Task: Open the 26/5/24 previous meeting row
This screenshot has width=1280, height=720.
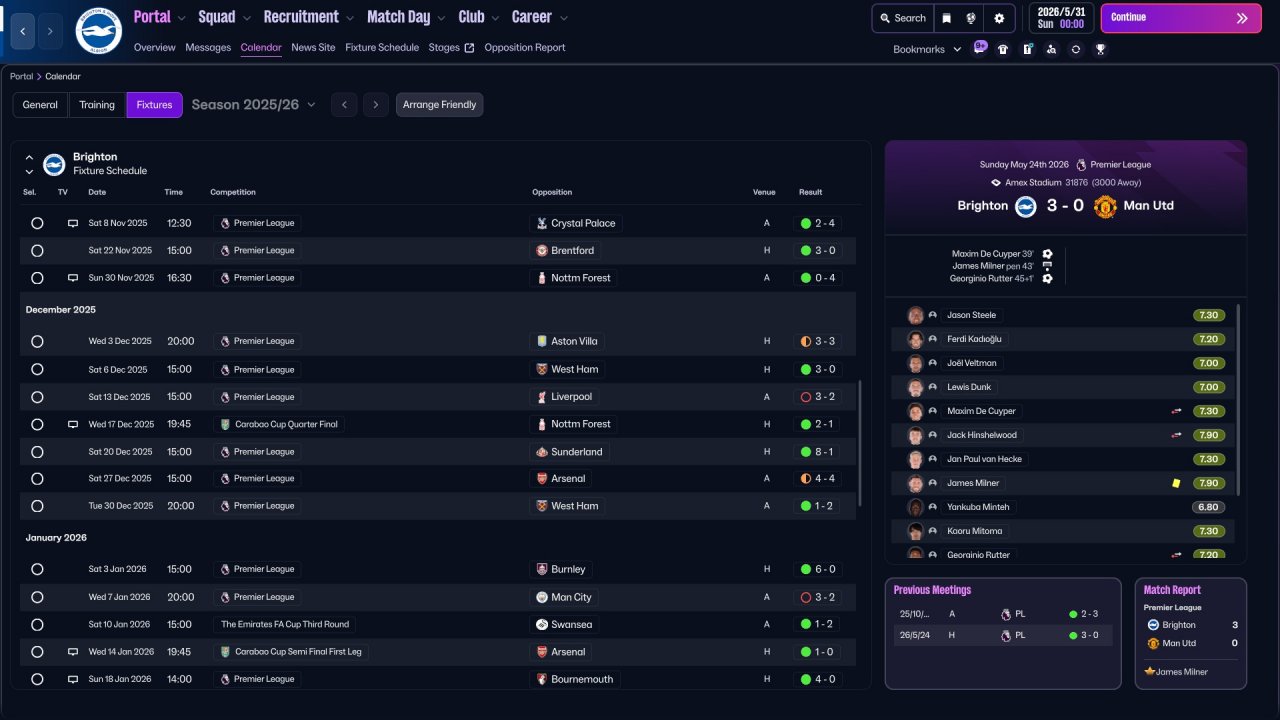Action: (1002, 635)
